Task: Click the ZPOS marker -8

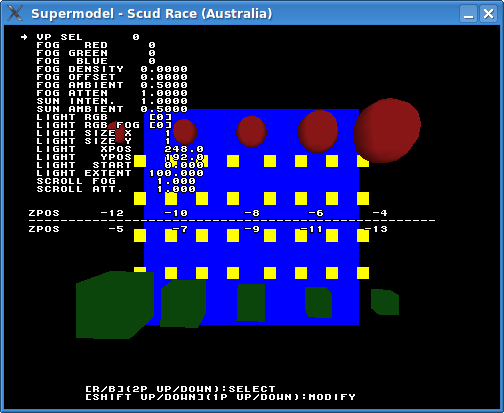Action: 252,213
